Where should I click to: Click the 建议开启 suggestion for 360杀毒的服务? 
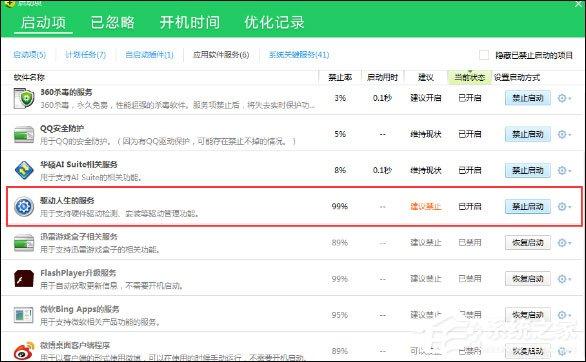tap(426, 98)
